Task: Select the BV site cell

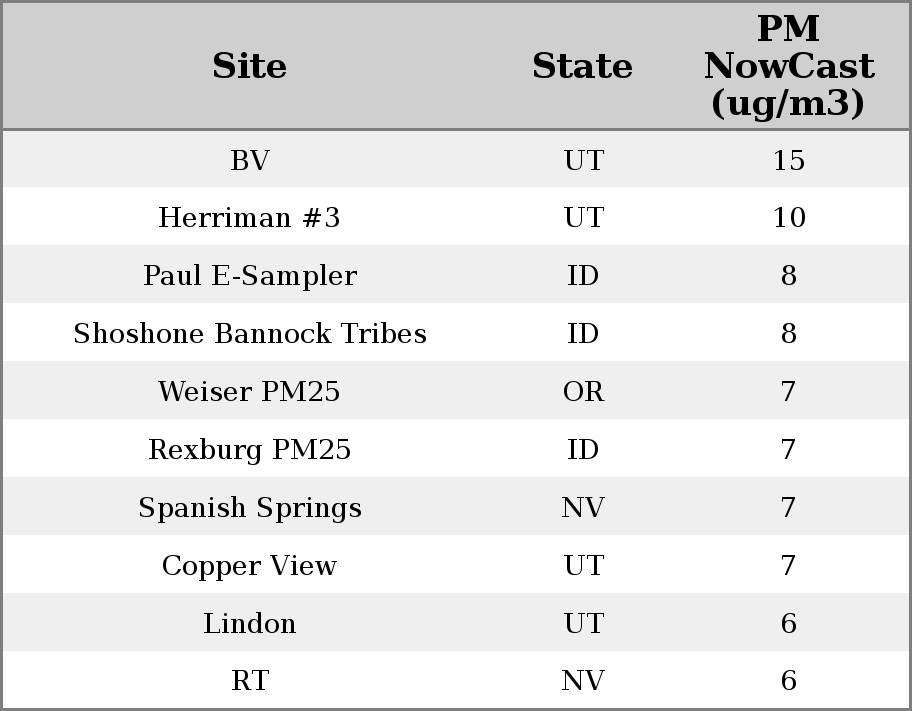Action: pyautogui.click(x=250, y=160)
